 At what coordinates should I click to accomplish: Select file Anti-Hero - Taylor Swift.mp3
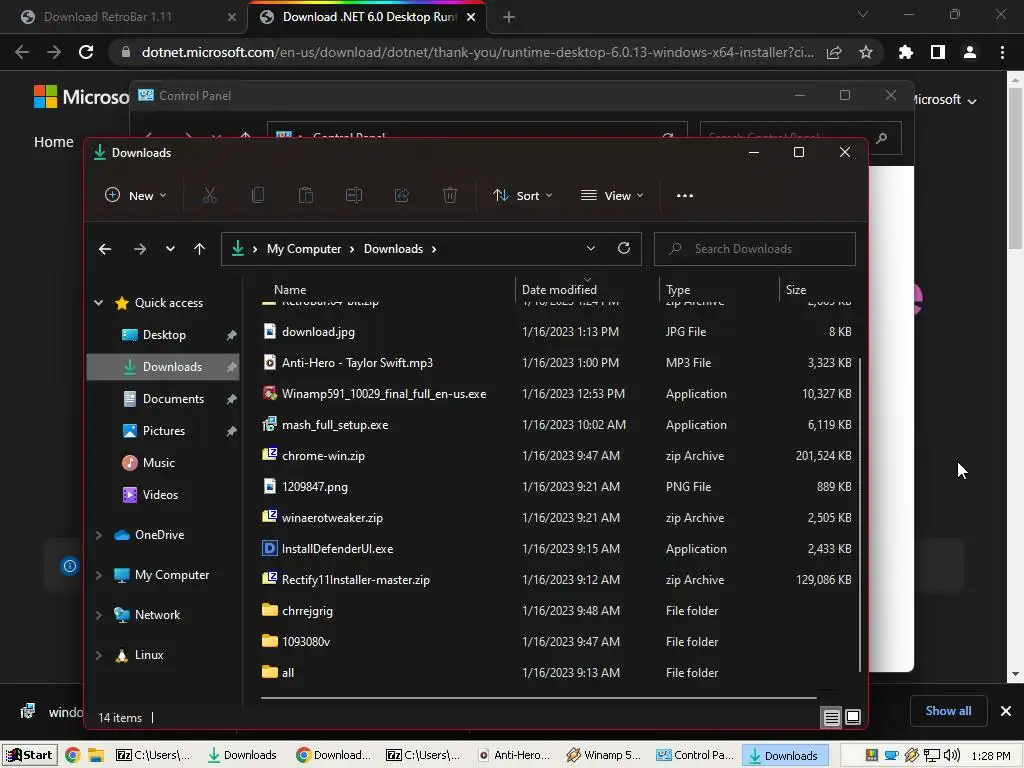557,362
